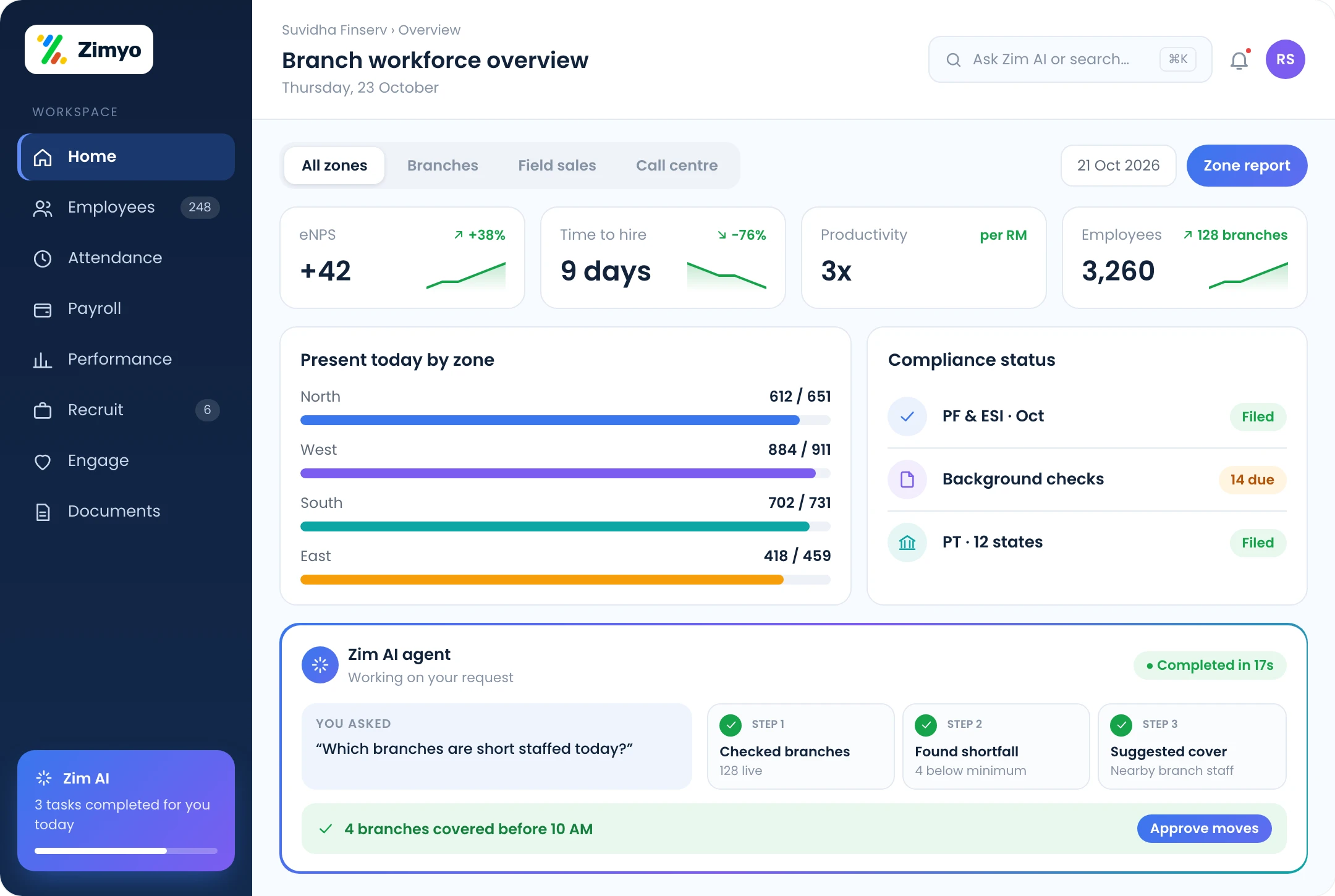Click the Employees people icon

pyautogui.click(x=43, y=208)
